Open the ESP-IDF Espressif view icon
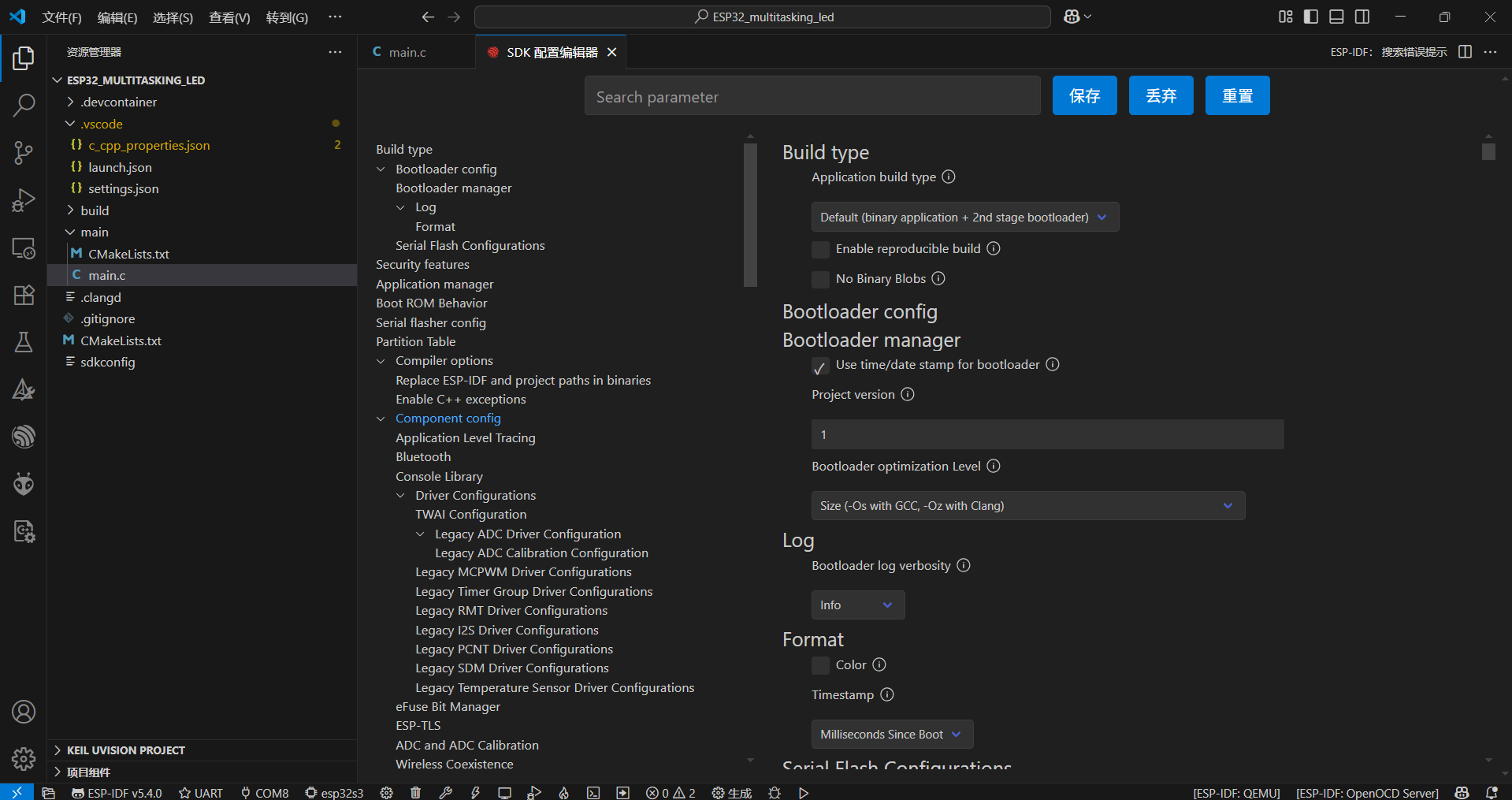The image size is (1512, 800). [x=24, y=436]
